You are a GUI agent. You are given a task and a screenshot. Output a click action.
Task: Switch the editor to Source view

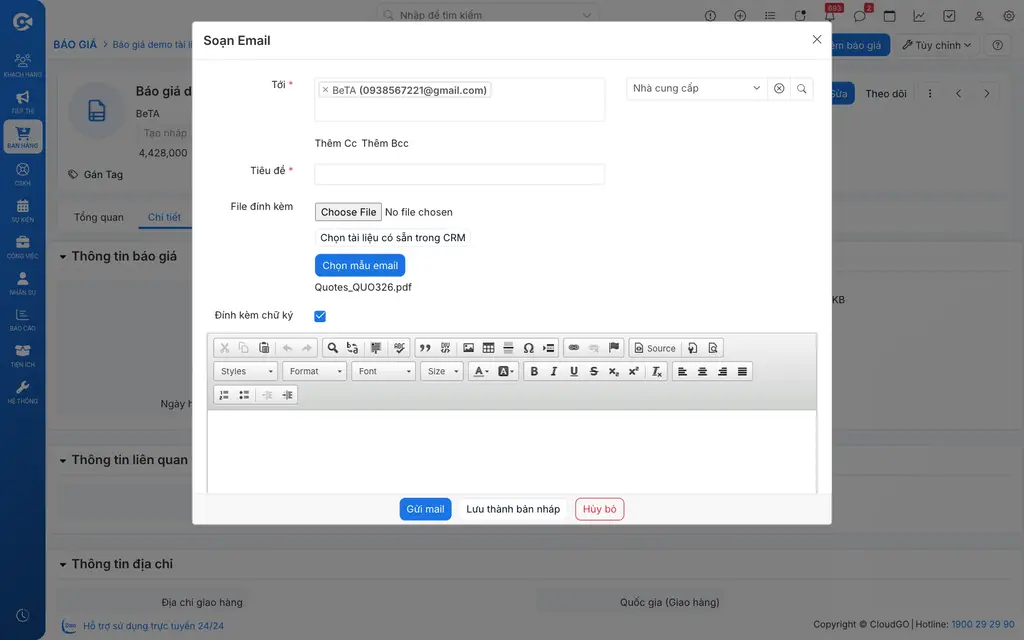(x=655, y=348)
